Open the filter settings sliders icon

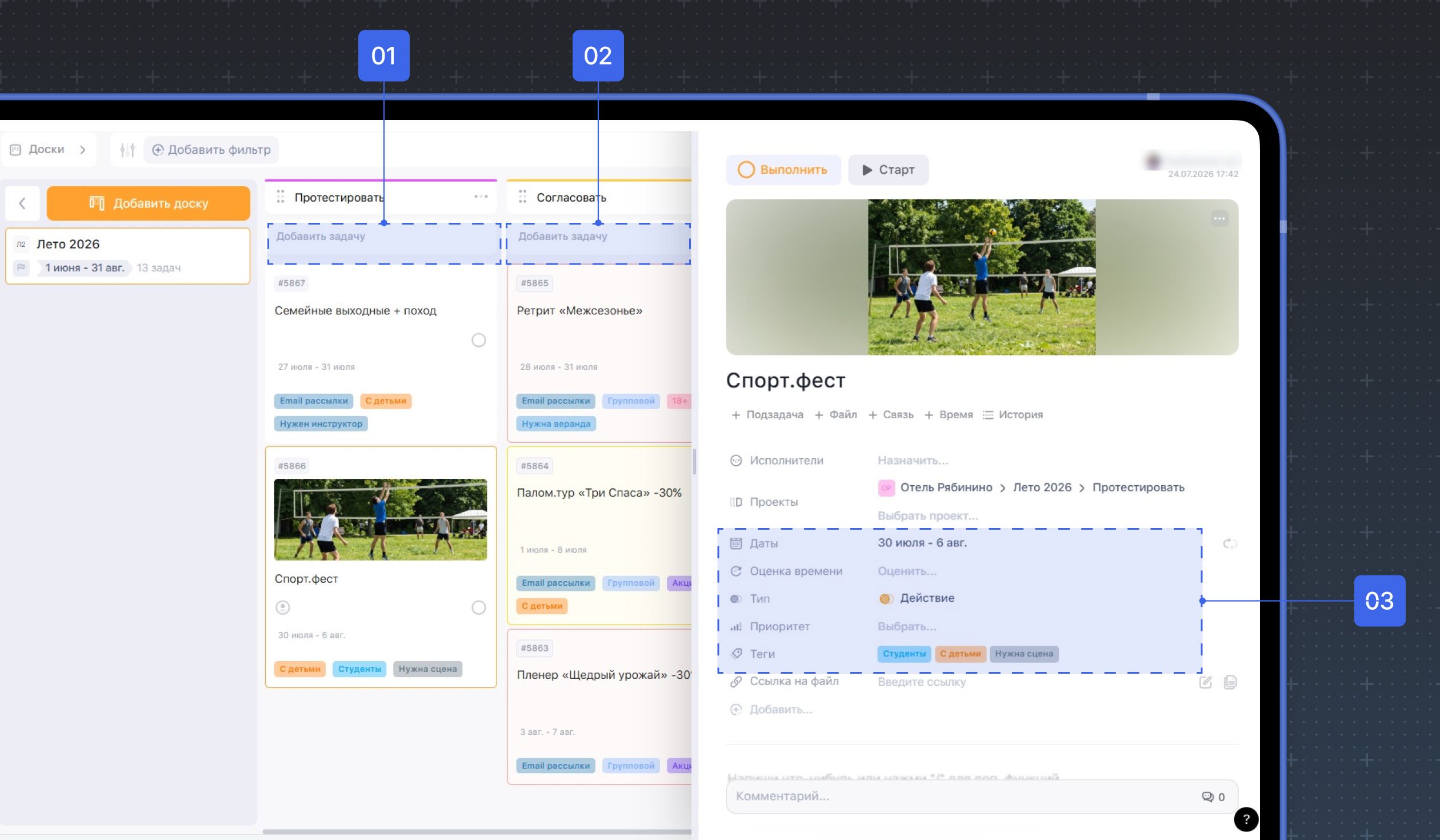tap(127, 150)
